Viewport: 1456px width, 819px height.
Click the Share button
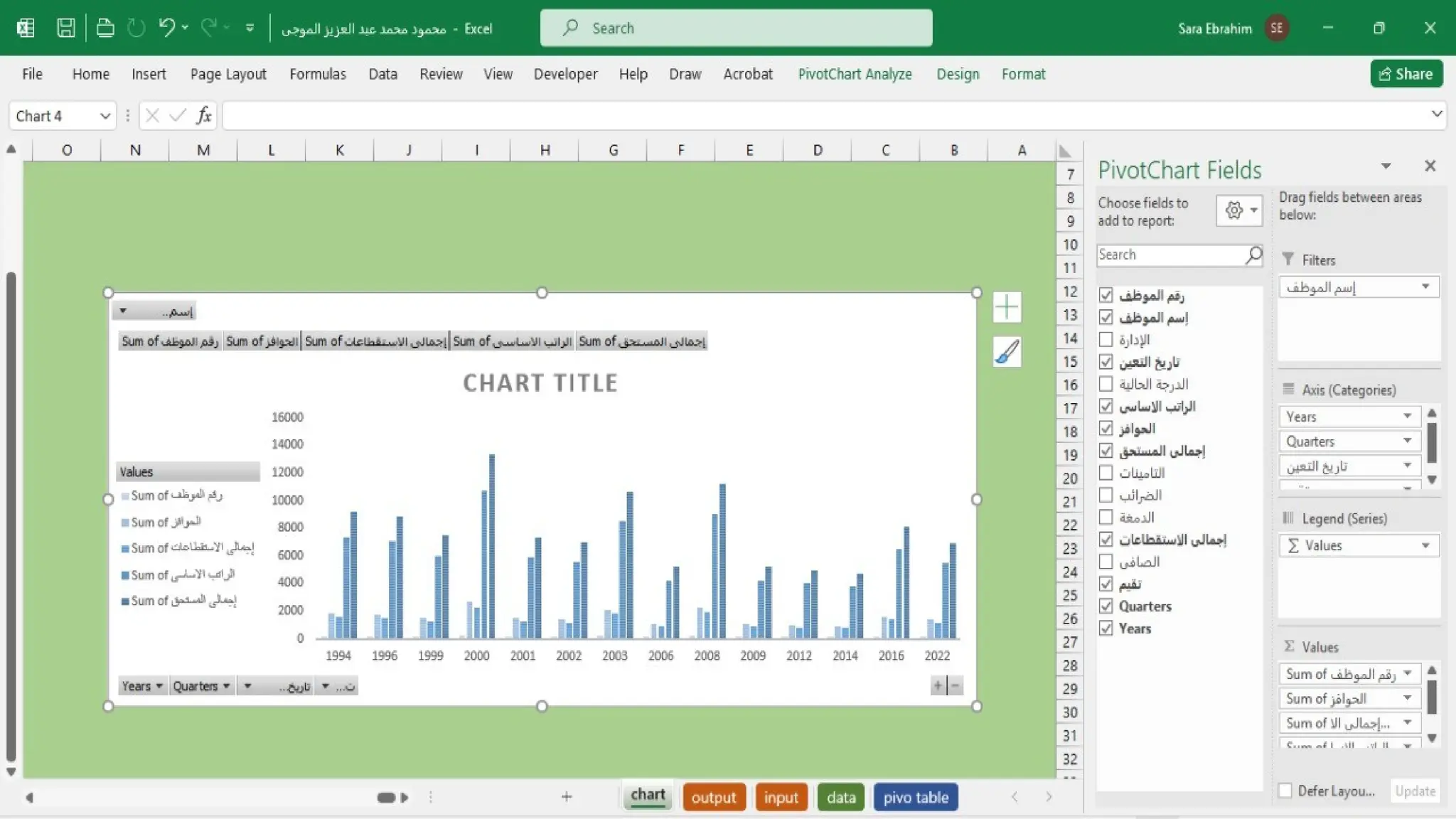(1406, 74)
